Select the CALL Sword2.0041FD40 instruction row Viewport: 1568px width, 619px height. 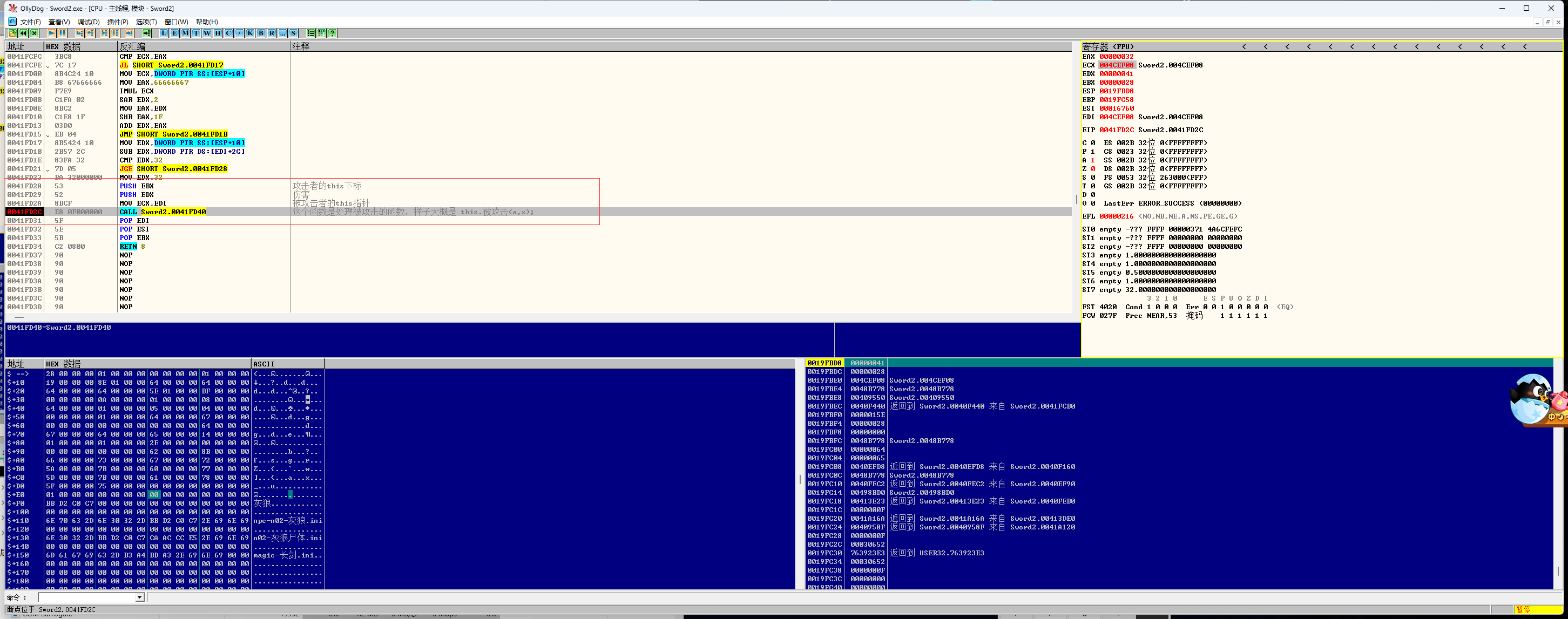[x=163, y=212]
